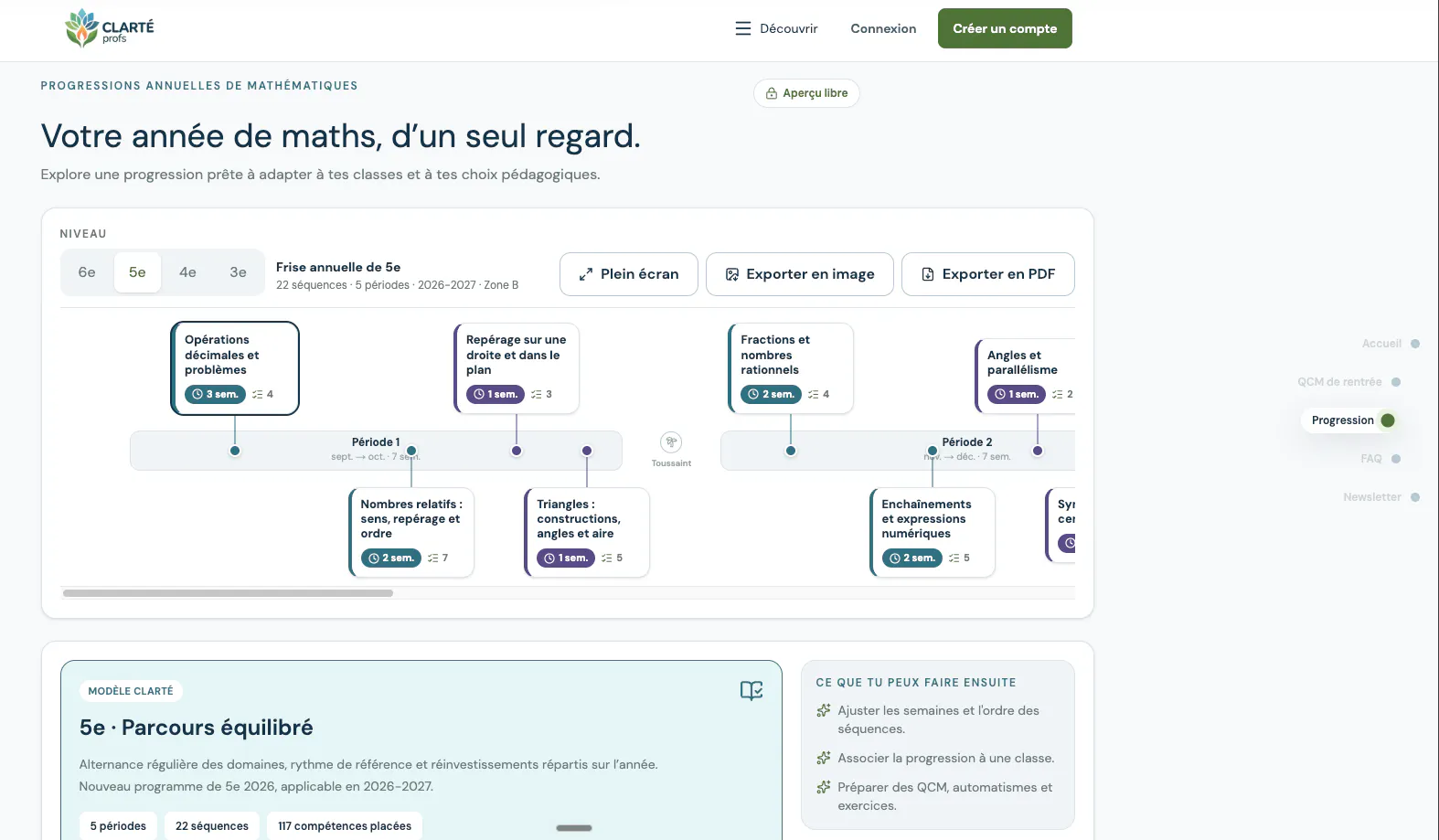Viewport: 1439px width, 840px height.
Task: Export the progression as PDF
Action: coord(988,274)
